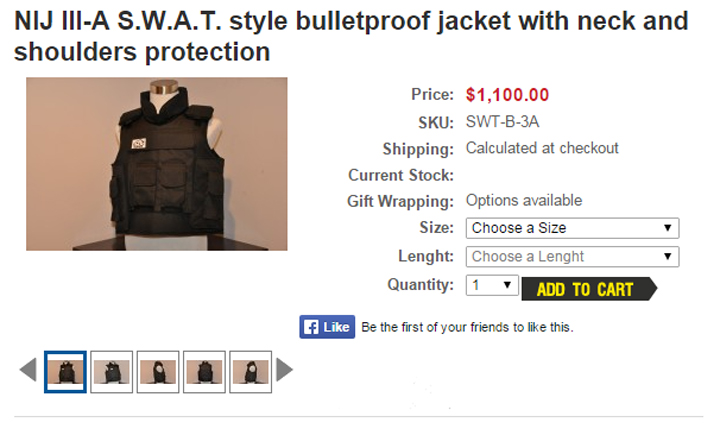Select the fifth vest thumbnail

[251, 372]
